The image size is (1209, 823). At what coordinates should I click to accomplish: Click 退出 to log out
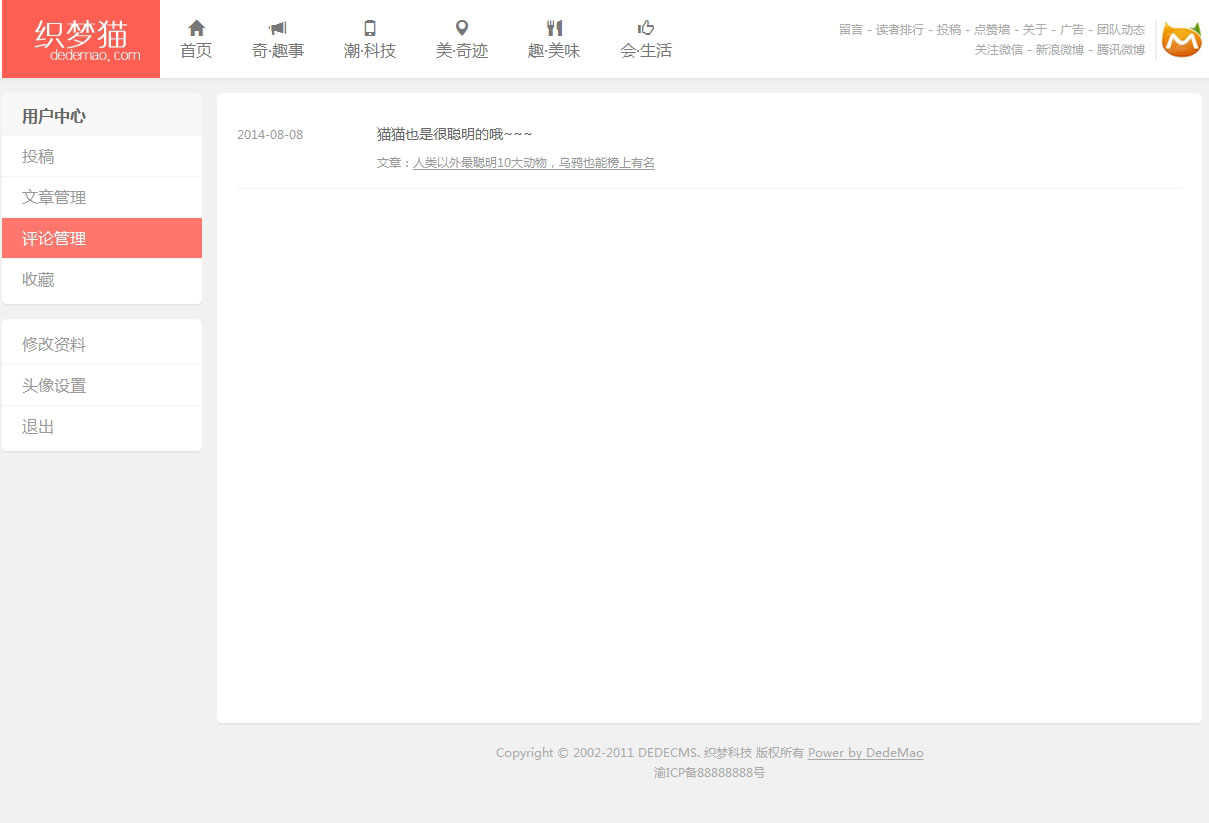click(38, 427)
